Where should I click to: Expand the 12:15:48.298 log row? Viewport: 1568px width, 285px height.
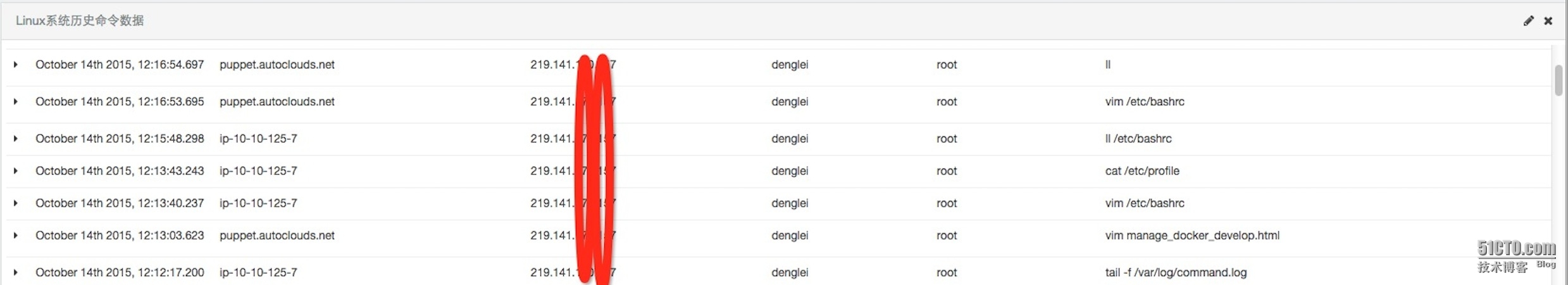point(15,139)
